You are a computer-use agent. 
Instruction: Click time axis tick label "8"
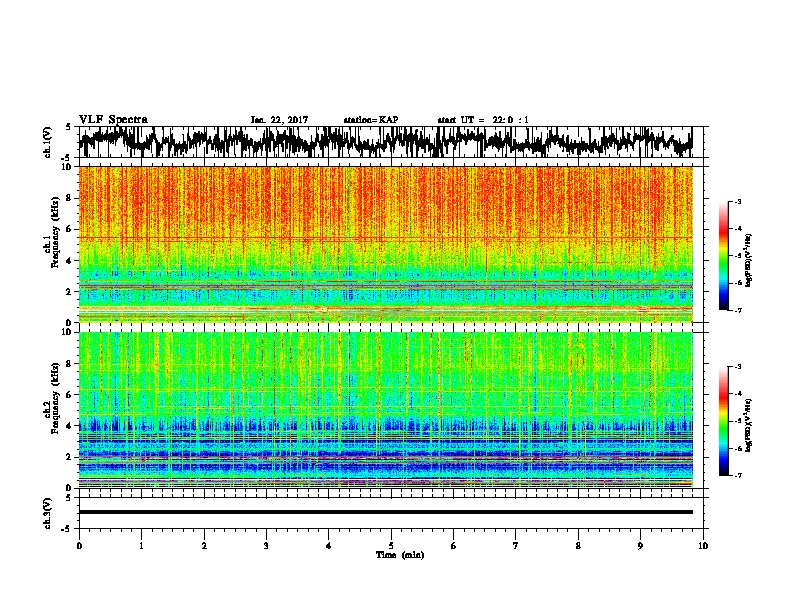tap(578, 546)
